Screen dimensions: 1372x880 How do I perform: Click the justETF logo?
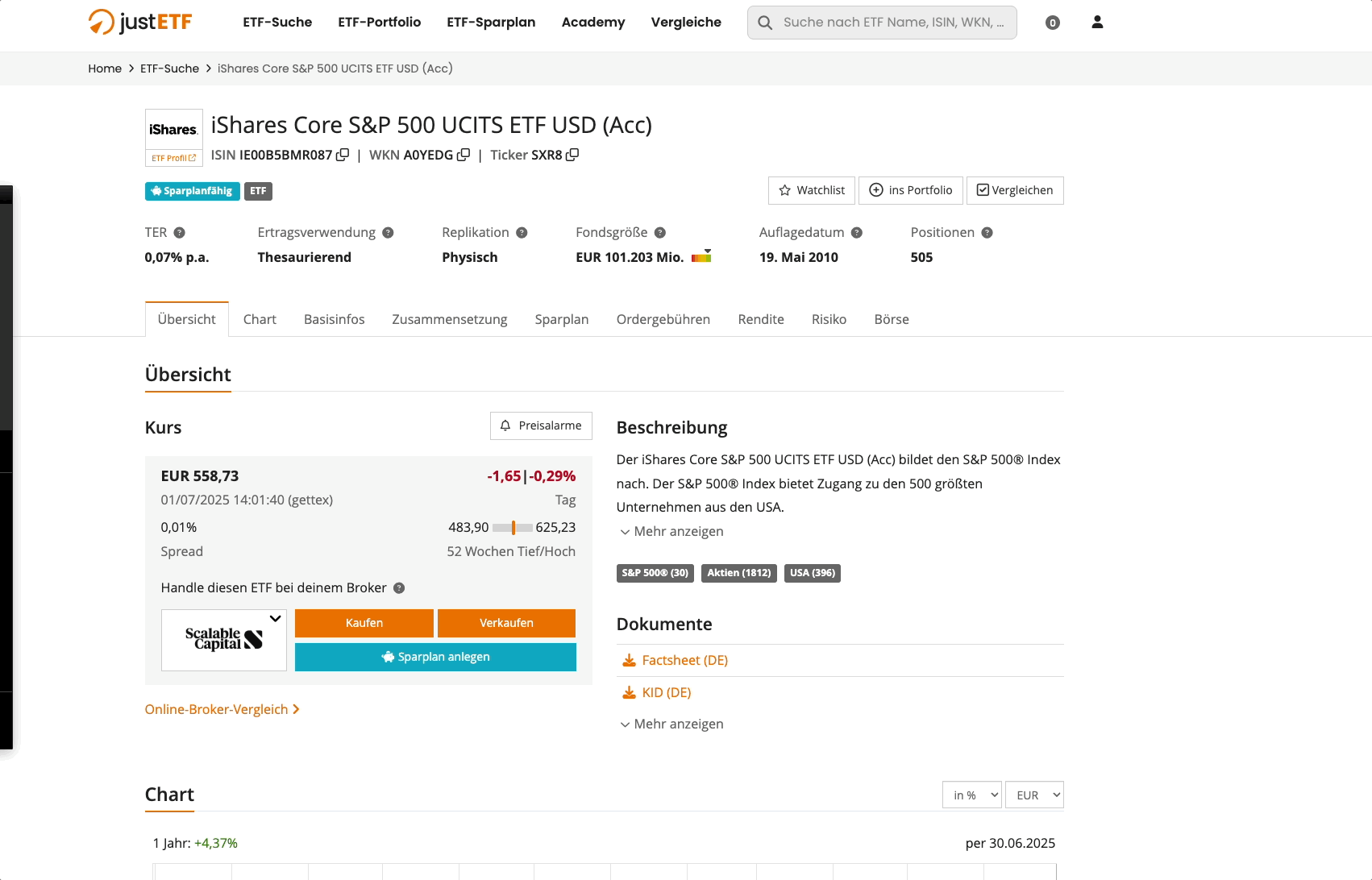(x=139, y=22)
